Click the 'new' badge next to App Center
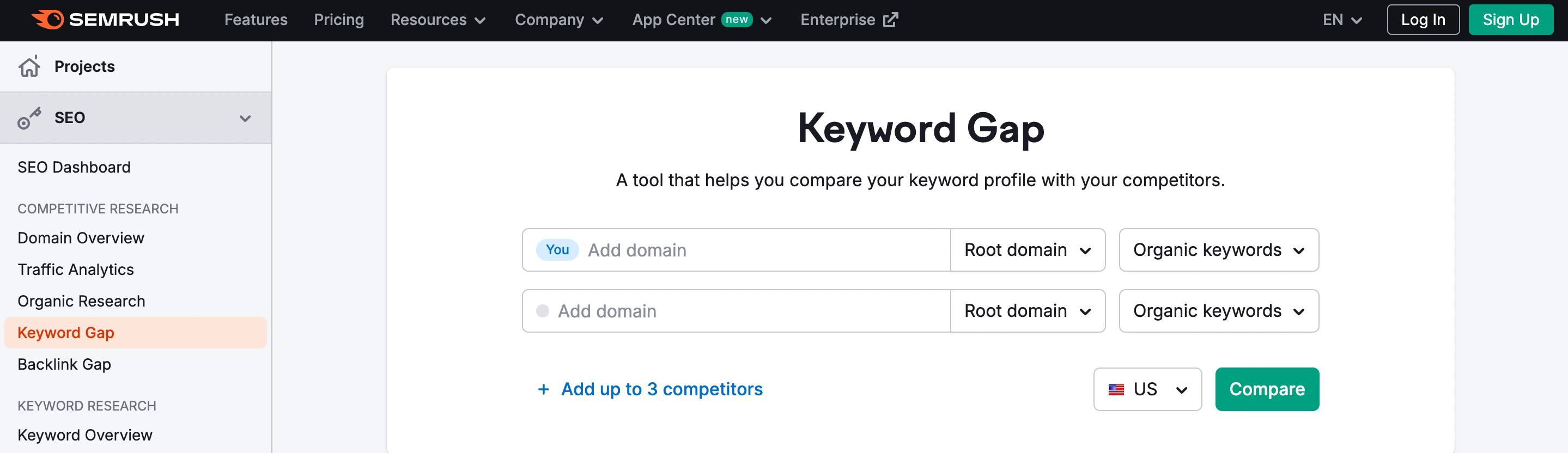This screenshot has height=453, width=1568. (737, 20)
